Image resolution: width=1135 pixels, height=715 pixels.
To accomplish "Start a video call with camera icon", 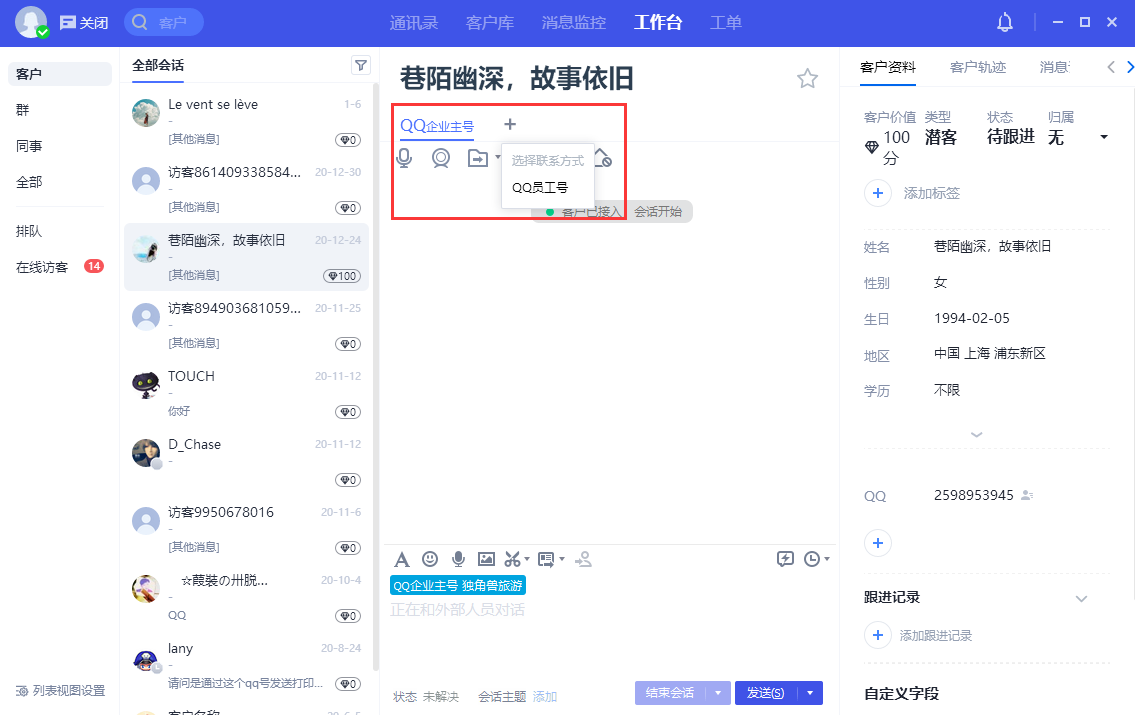I will pos(441,158).
